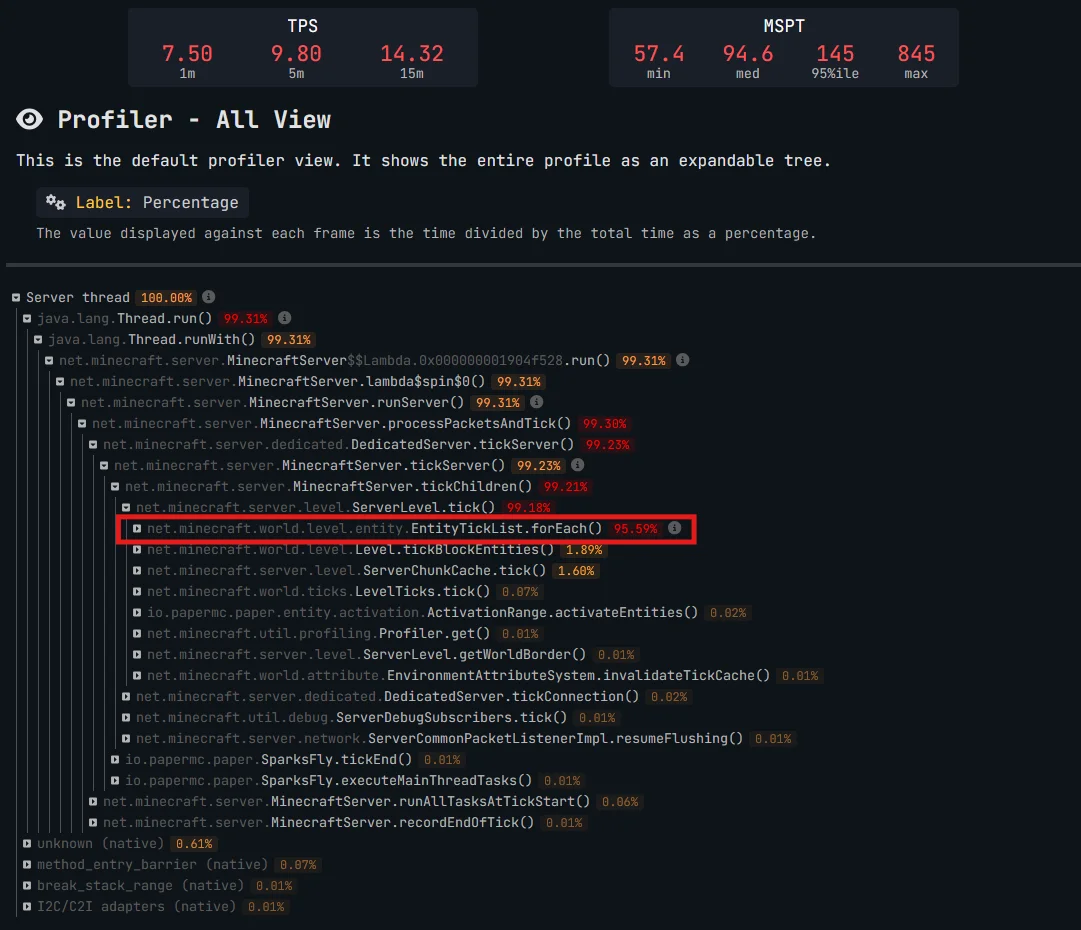Click info icon beside MinecraftServer.runServer()
Screen dimensions: 1081x930
click(x=536, y=402)
